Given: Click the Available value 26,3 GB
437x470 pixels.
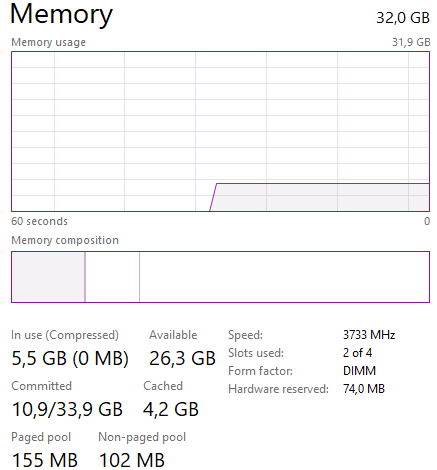Looking at the screenshot, I should click(182, 358).
